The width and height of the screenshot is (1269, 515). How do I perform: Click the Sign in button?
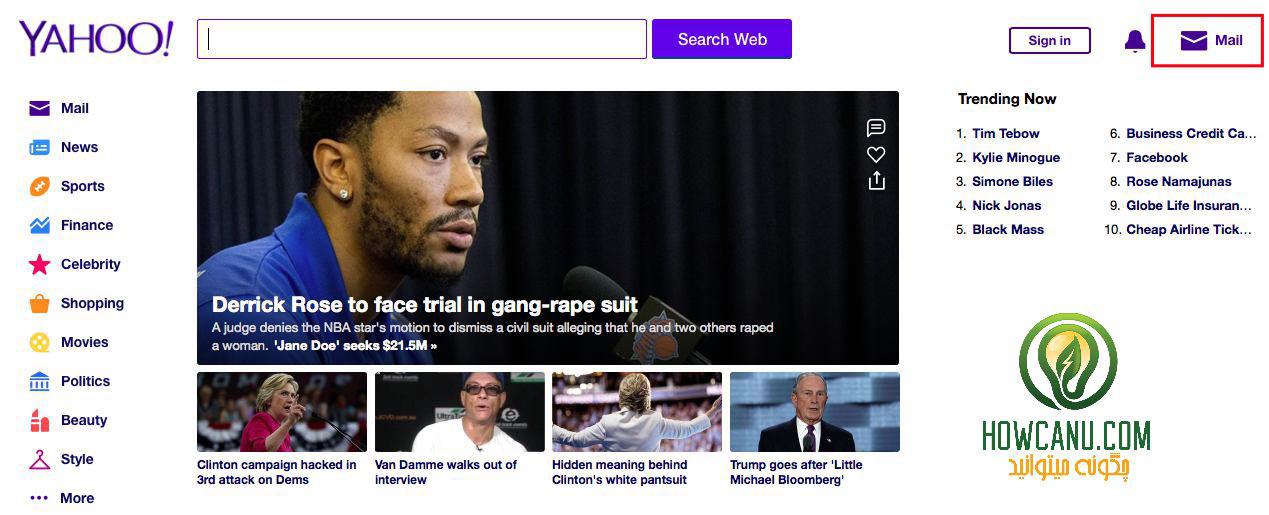point(1050,40)
